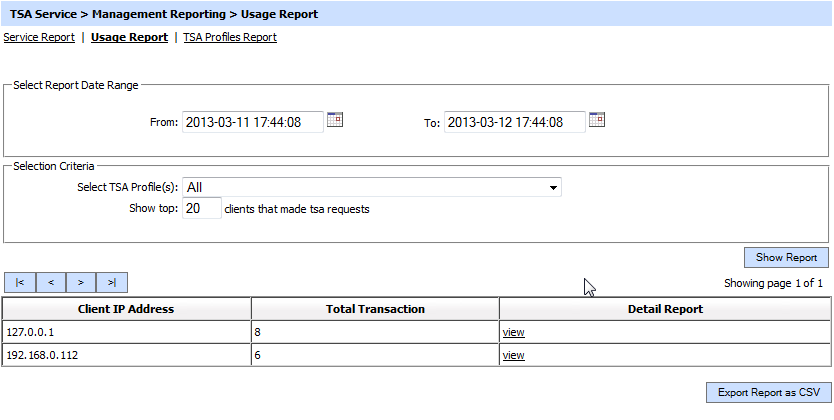Viewport: 834px width, 420px height.
Task: Click the To date input field
Action: [514, 122]
